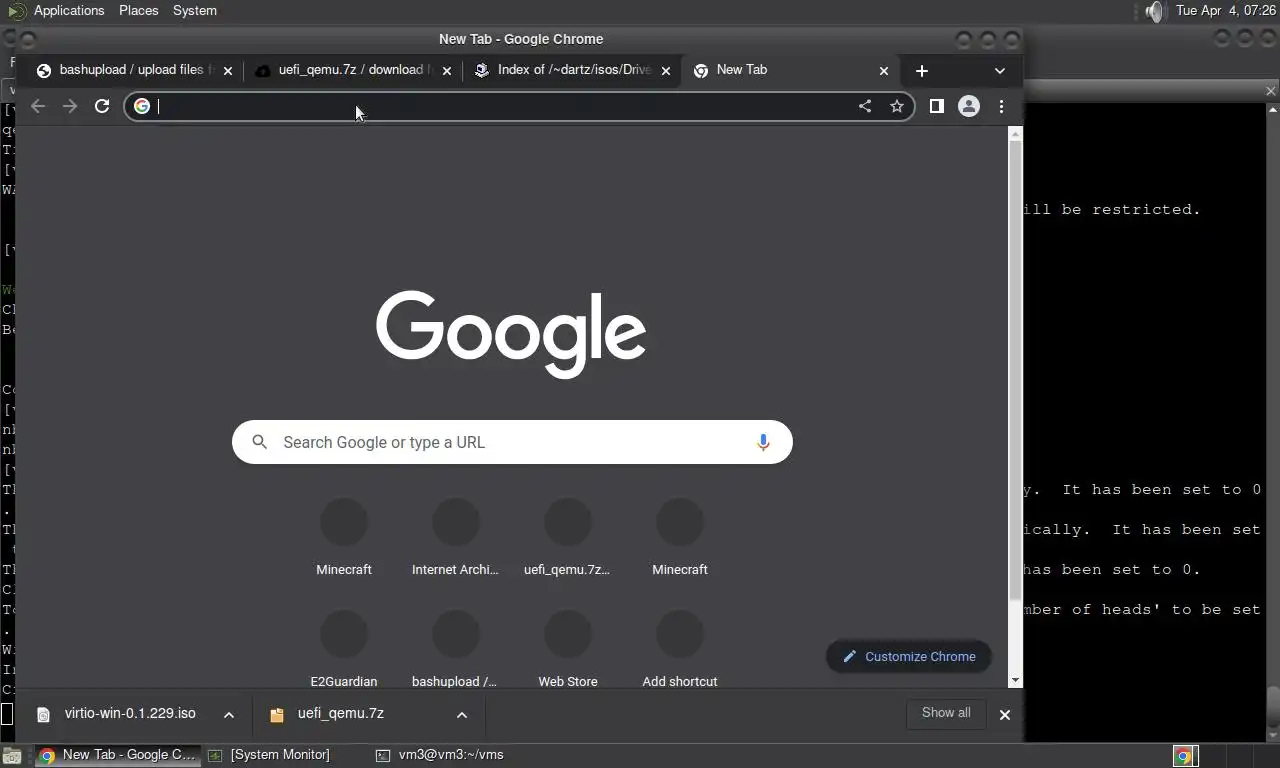Close the downloads bar

point(1005,714)
